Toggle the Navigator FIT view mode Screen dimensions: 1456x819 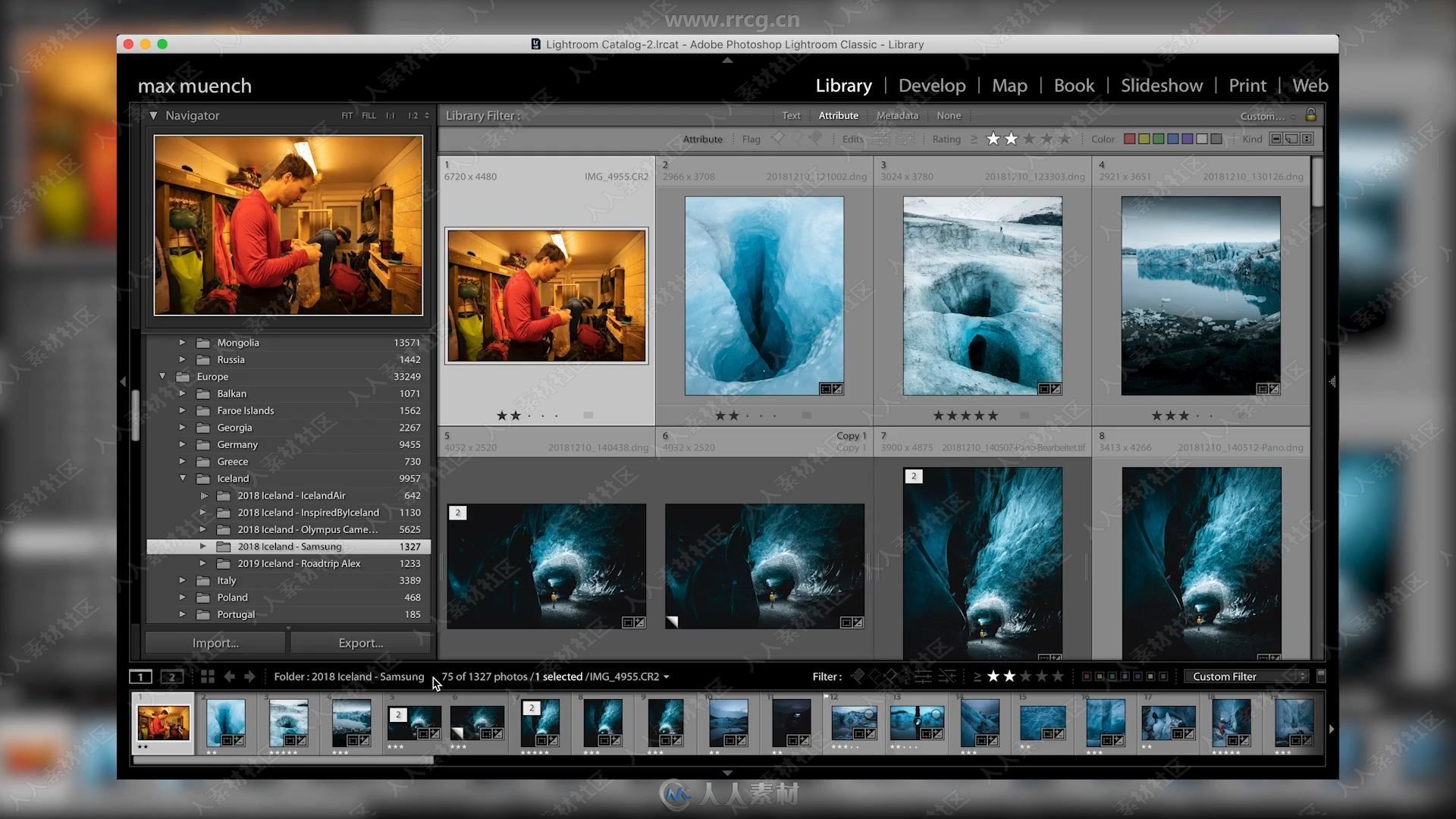tap(347, 114)
